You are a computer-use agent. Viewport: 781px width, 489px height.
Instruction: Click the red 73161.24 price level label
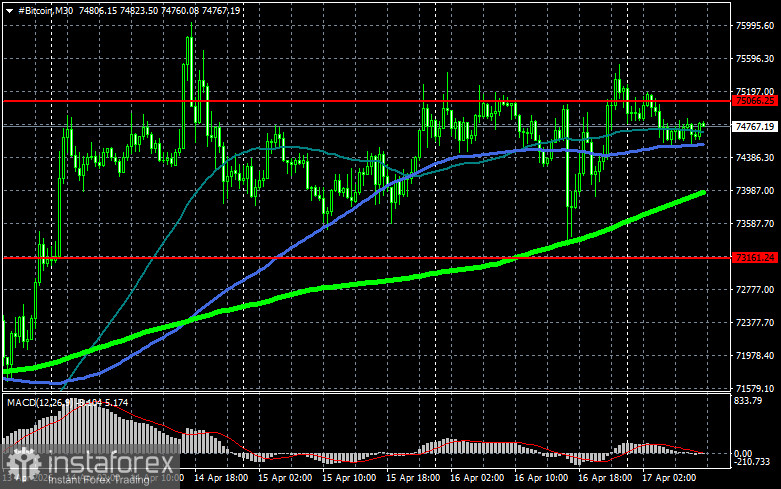755,257
